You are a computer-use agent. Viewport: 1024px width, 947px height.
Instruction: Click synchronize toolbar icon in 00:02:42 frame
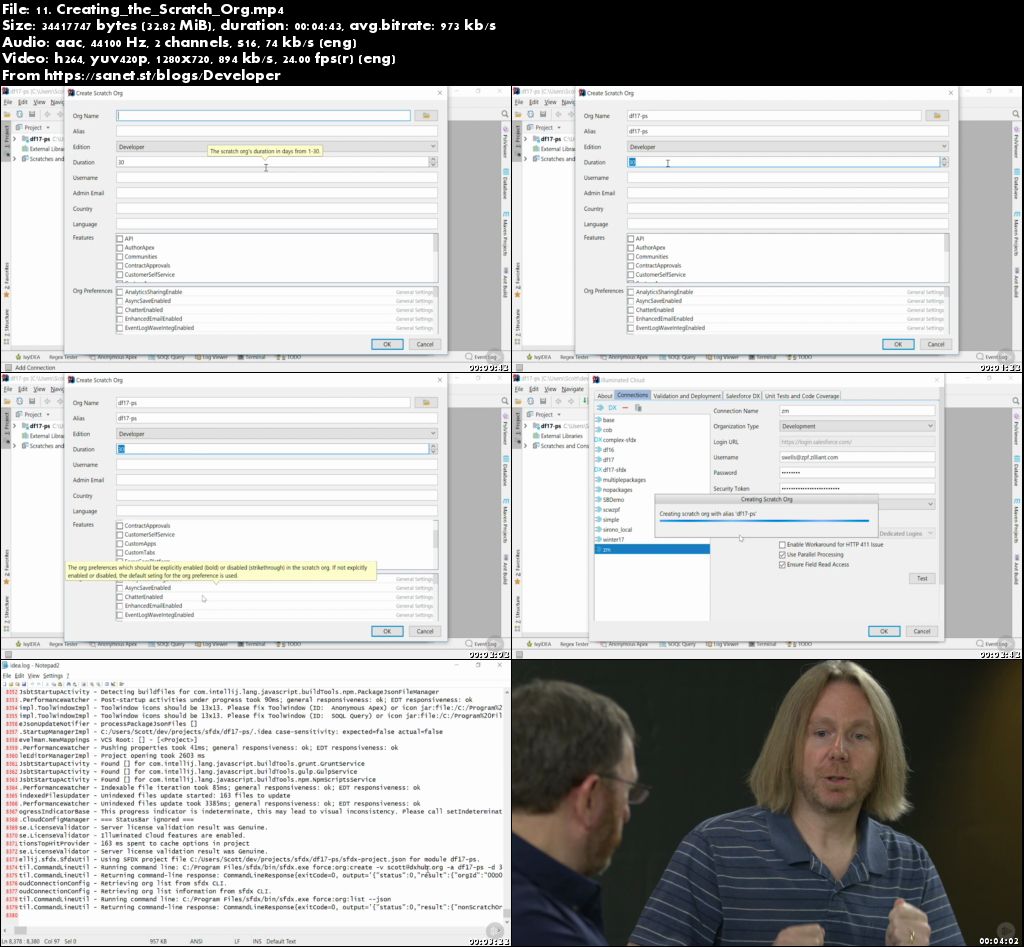click(530, 401)
